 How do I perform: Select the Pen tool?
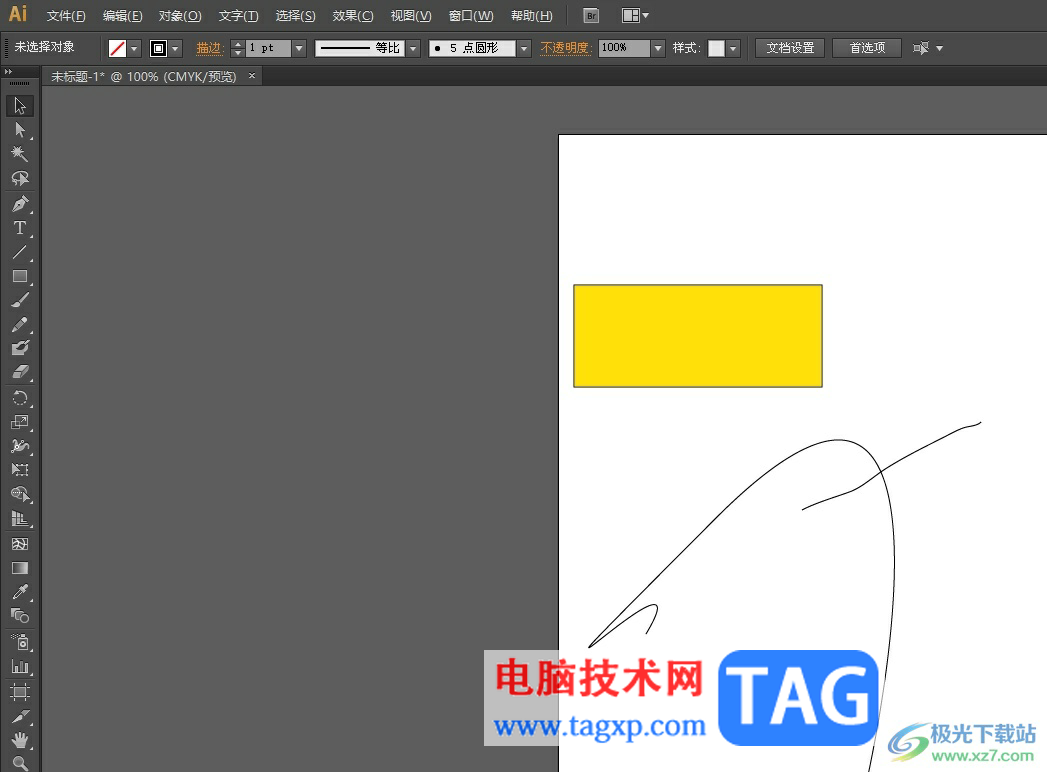click(20, 204)
